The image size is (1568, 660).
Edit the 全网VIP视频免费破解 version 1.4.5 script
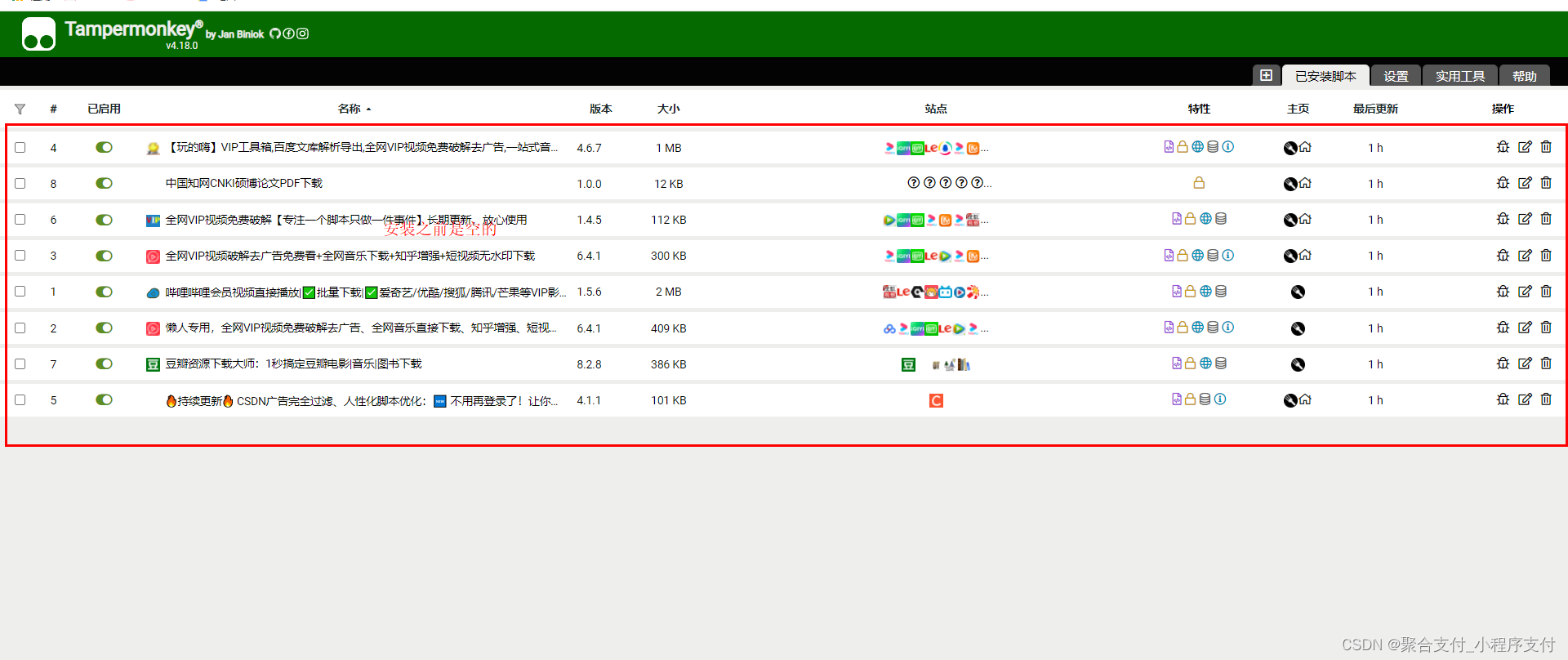[1525, 219]
